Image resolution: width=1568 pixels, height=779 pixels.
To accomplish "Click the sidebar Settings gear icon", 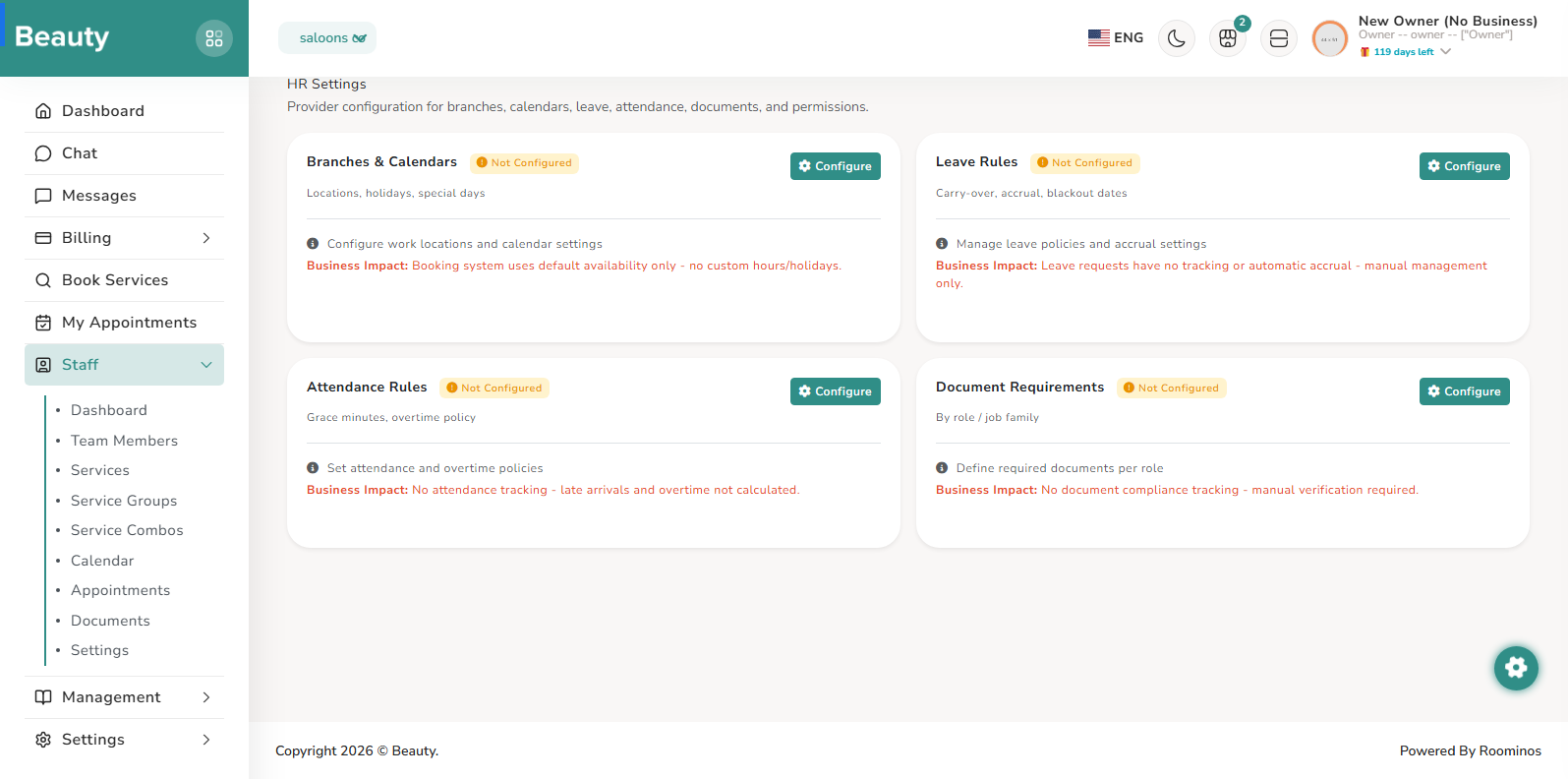I will point(43,740).
